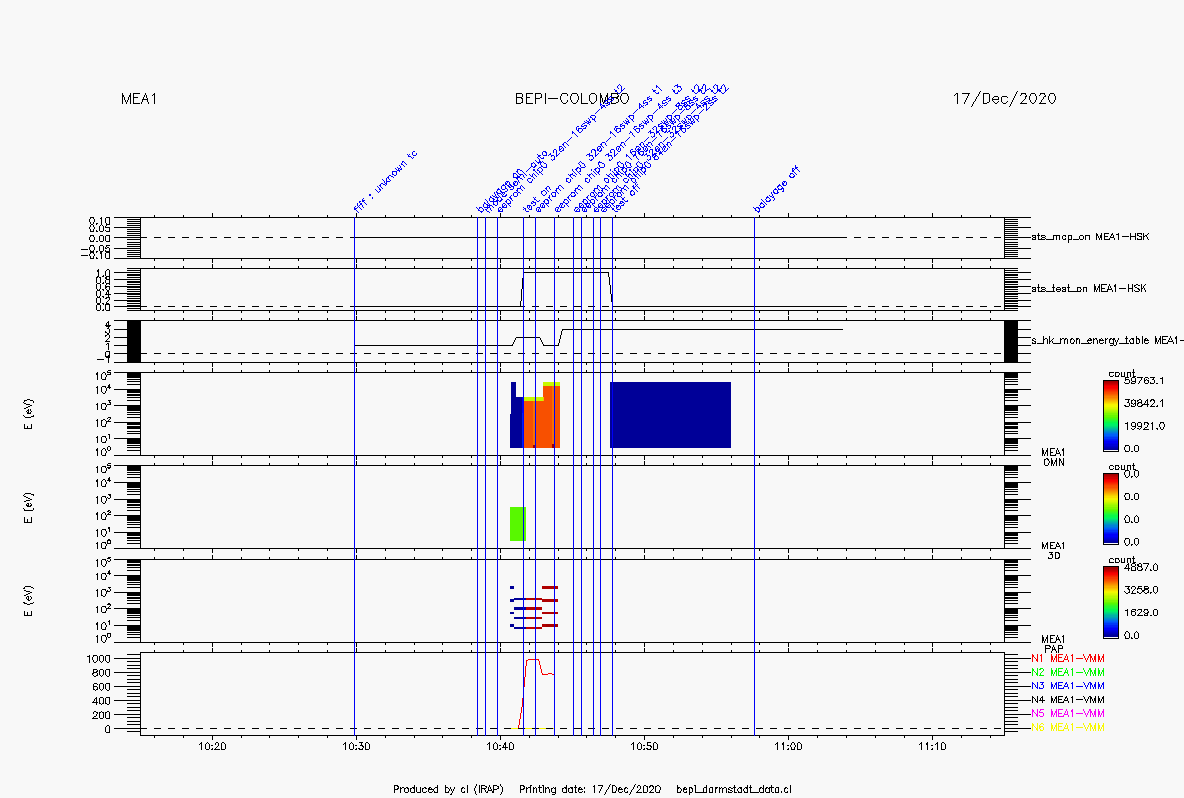Image resolution: width=1184 pixels, height=798 pixels.
Task: Select the 3D panel count color bar
Action: [x=1110, y=509]
